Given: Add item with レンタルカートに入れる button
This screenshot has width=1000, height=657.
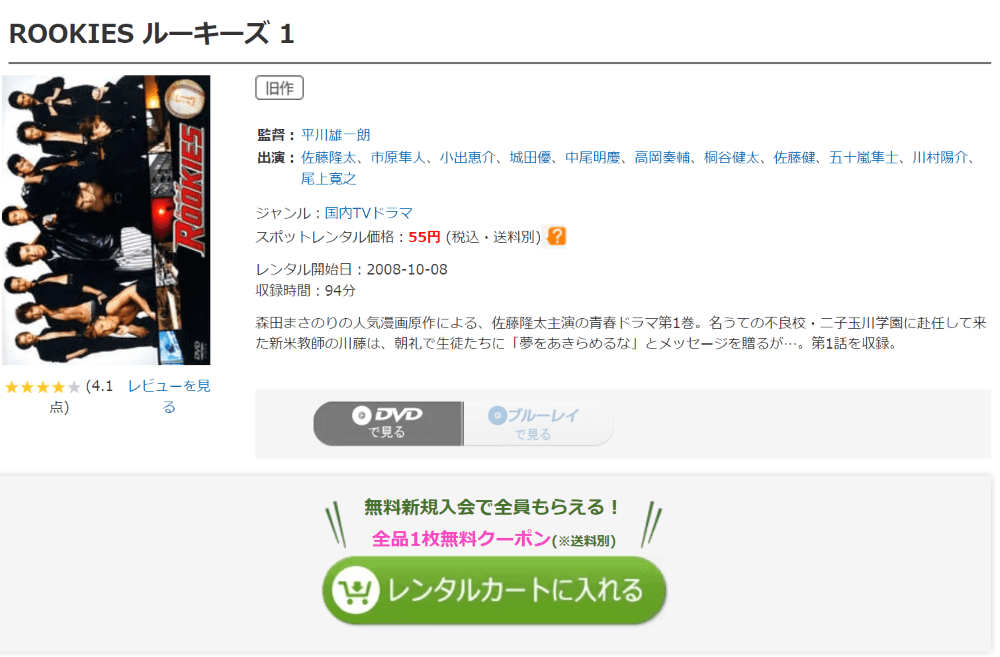Looking at the screenshot, I should pos(494,590).
